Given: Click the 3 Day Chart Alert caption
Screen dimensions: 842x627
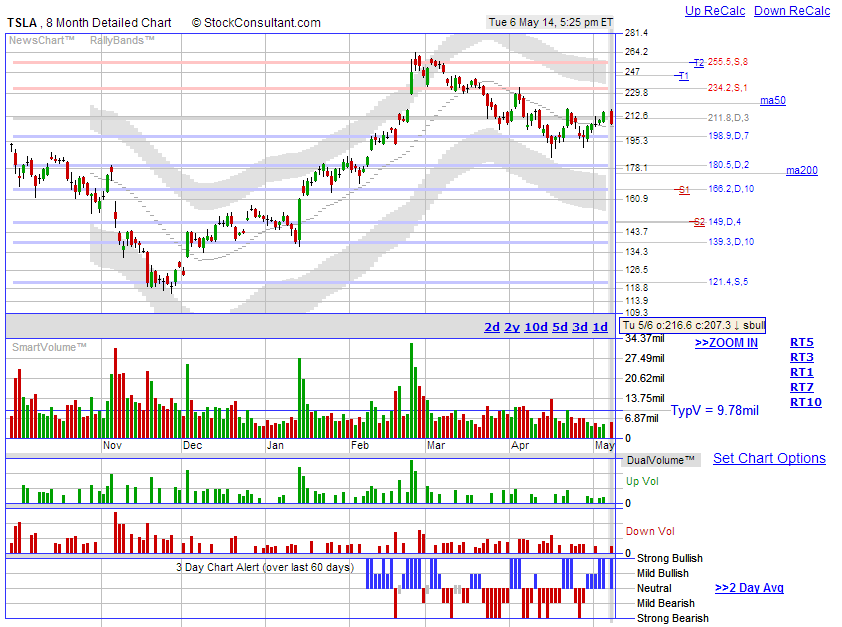Looking at the screenshot, I should click(x=265, y=567).
